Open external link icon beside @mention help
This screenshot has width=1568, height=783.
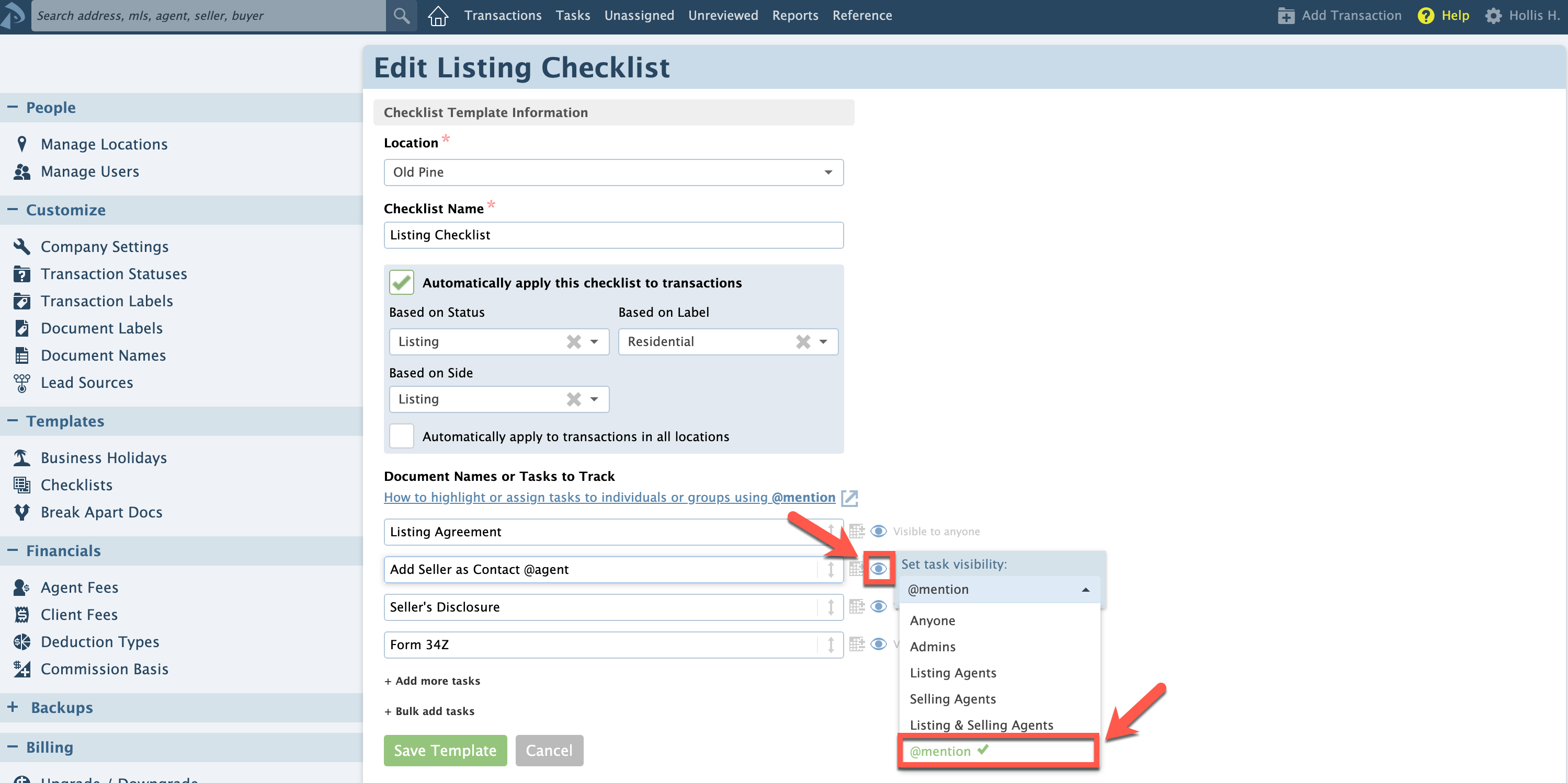[849, 498]
